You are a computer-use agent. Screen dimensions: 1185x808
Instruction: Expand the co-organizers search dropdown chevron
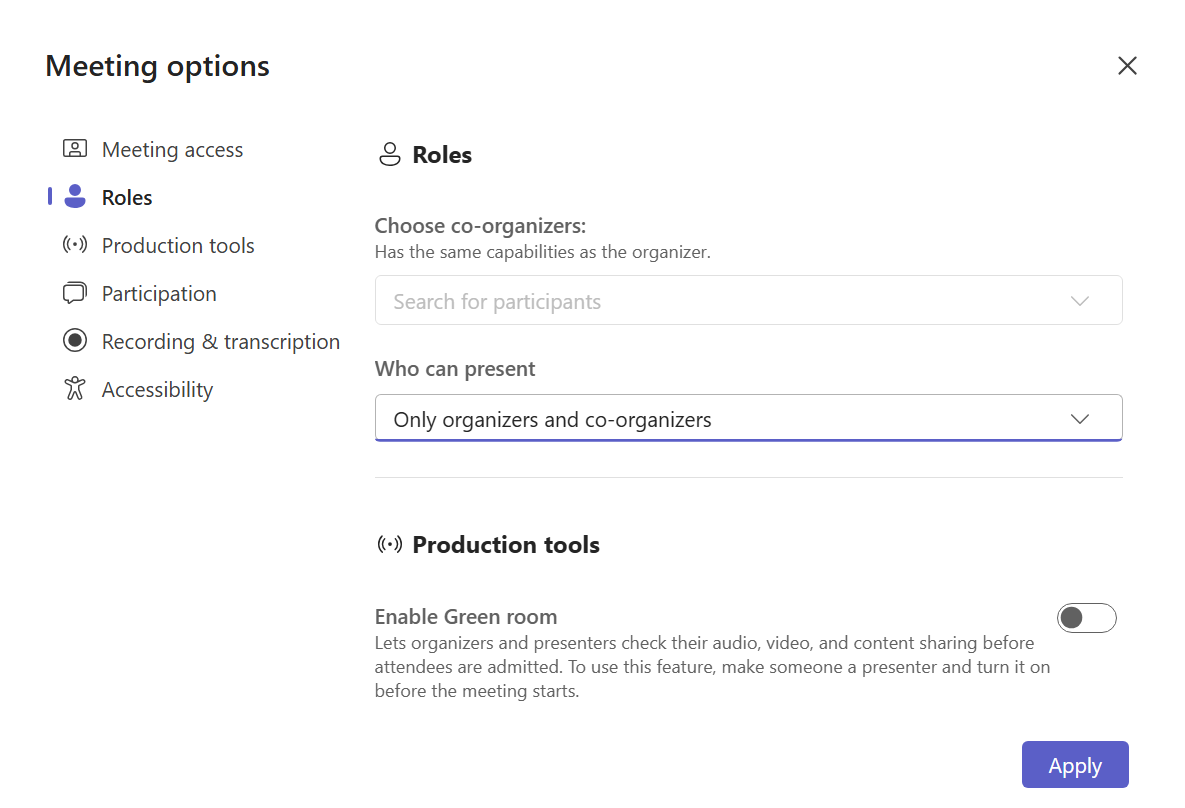coord(1079,301)
